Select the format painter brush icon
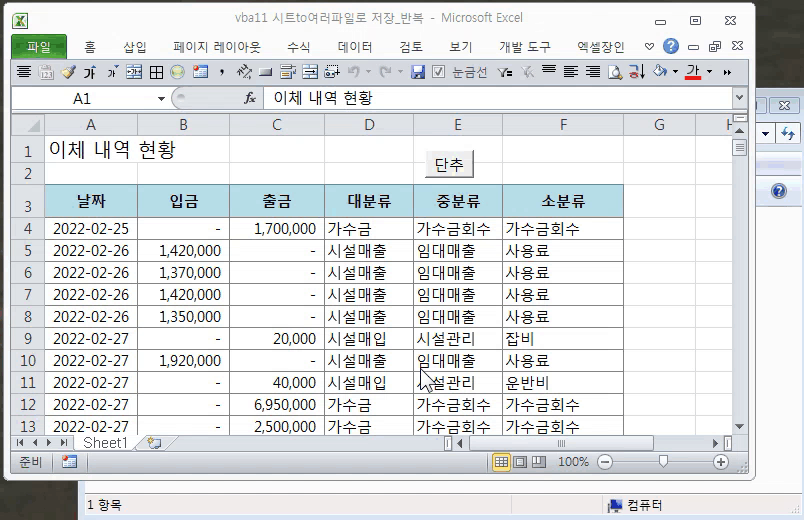 [x=68, y=72]
